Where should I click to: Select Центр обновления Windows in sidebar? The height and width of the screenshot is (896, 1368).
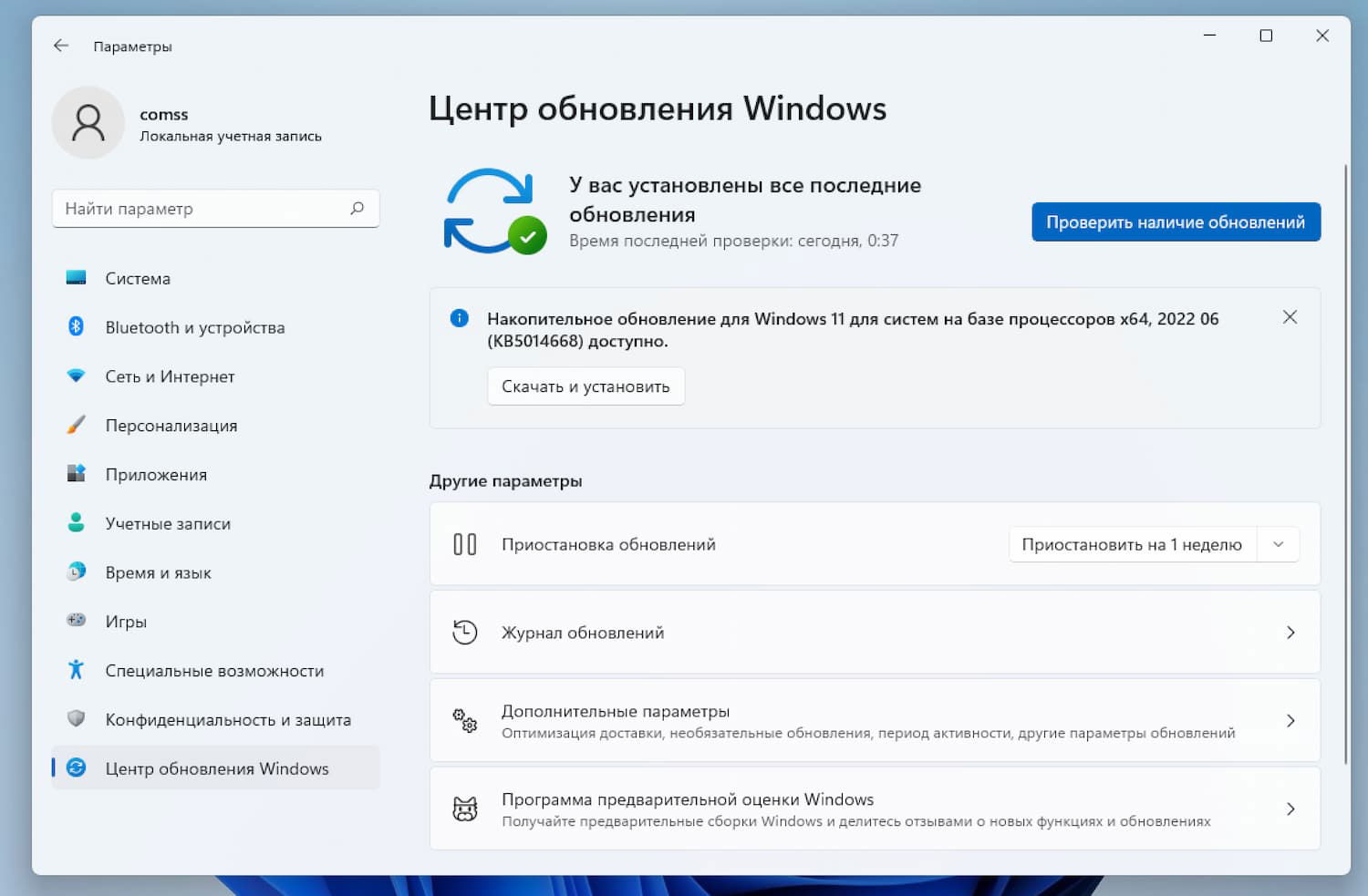coord(215,768)
